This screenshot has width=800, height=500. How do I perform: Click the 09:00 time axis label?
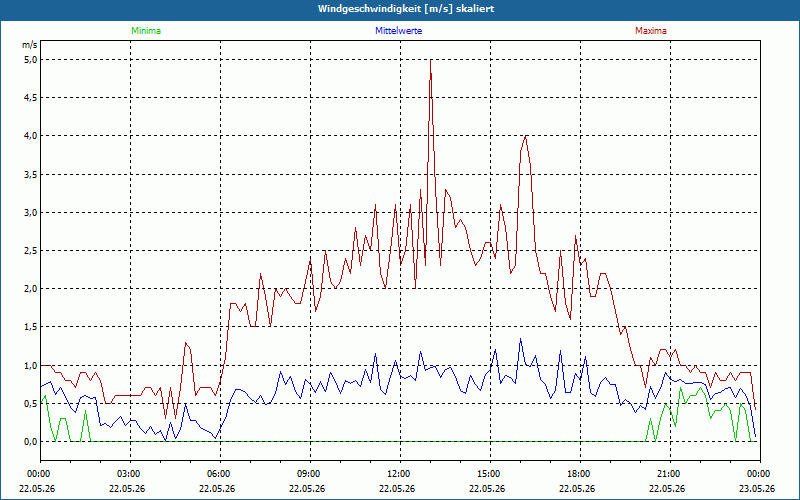(x=310, y=474)
